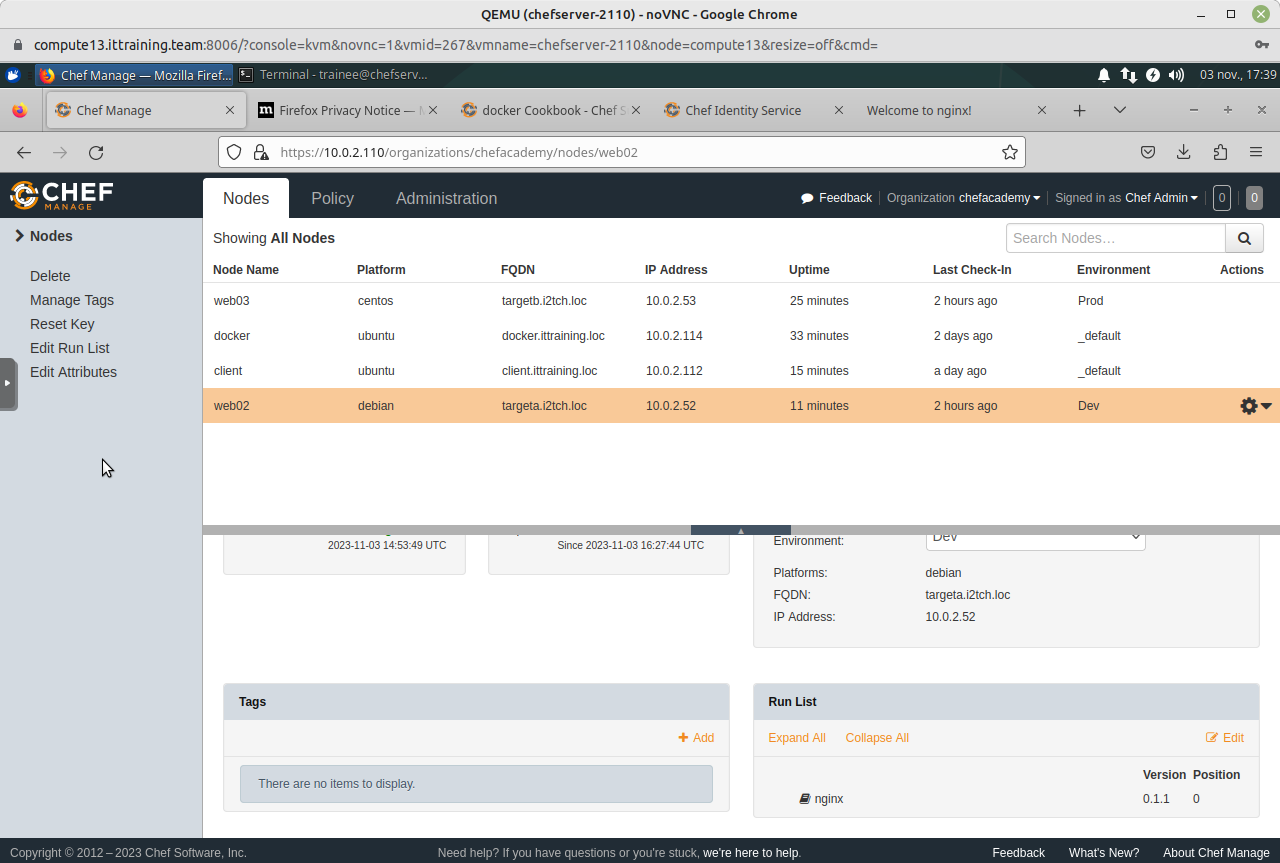1280x863 pixels.
Task: Click the notification bell in the panel
Action: click(1104, 75)
